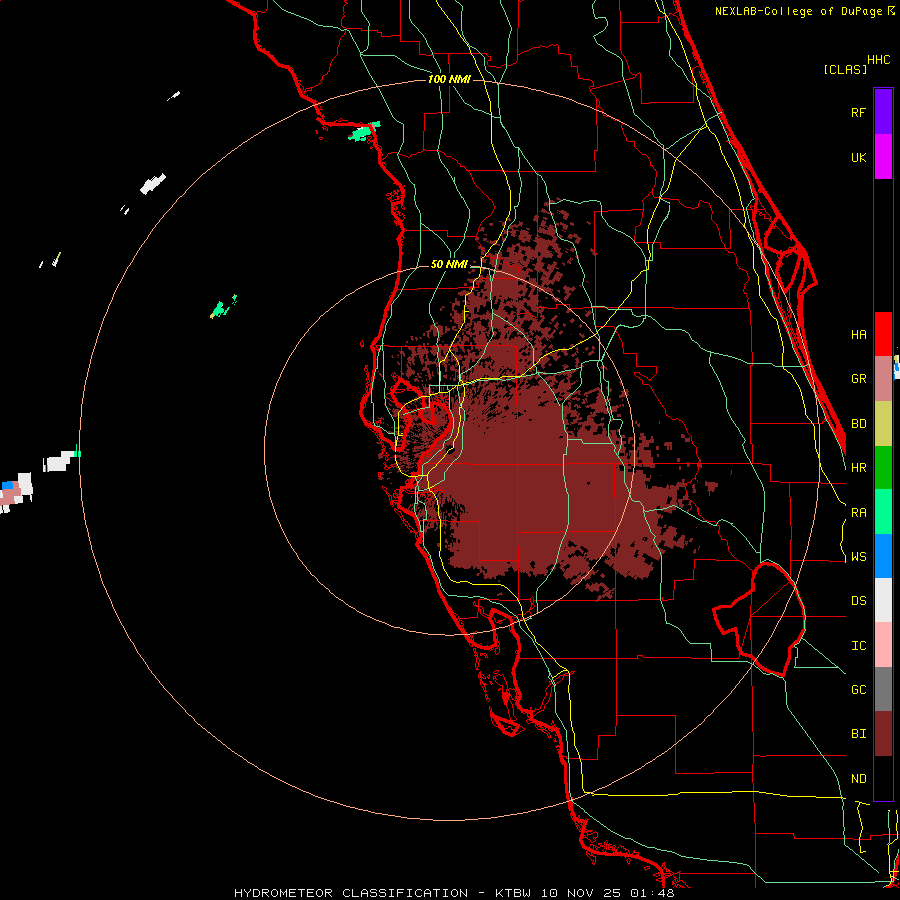
Task: Click the GR legend label
Action: [x=858, y=379]
